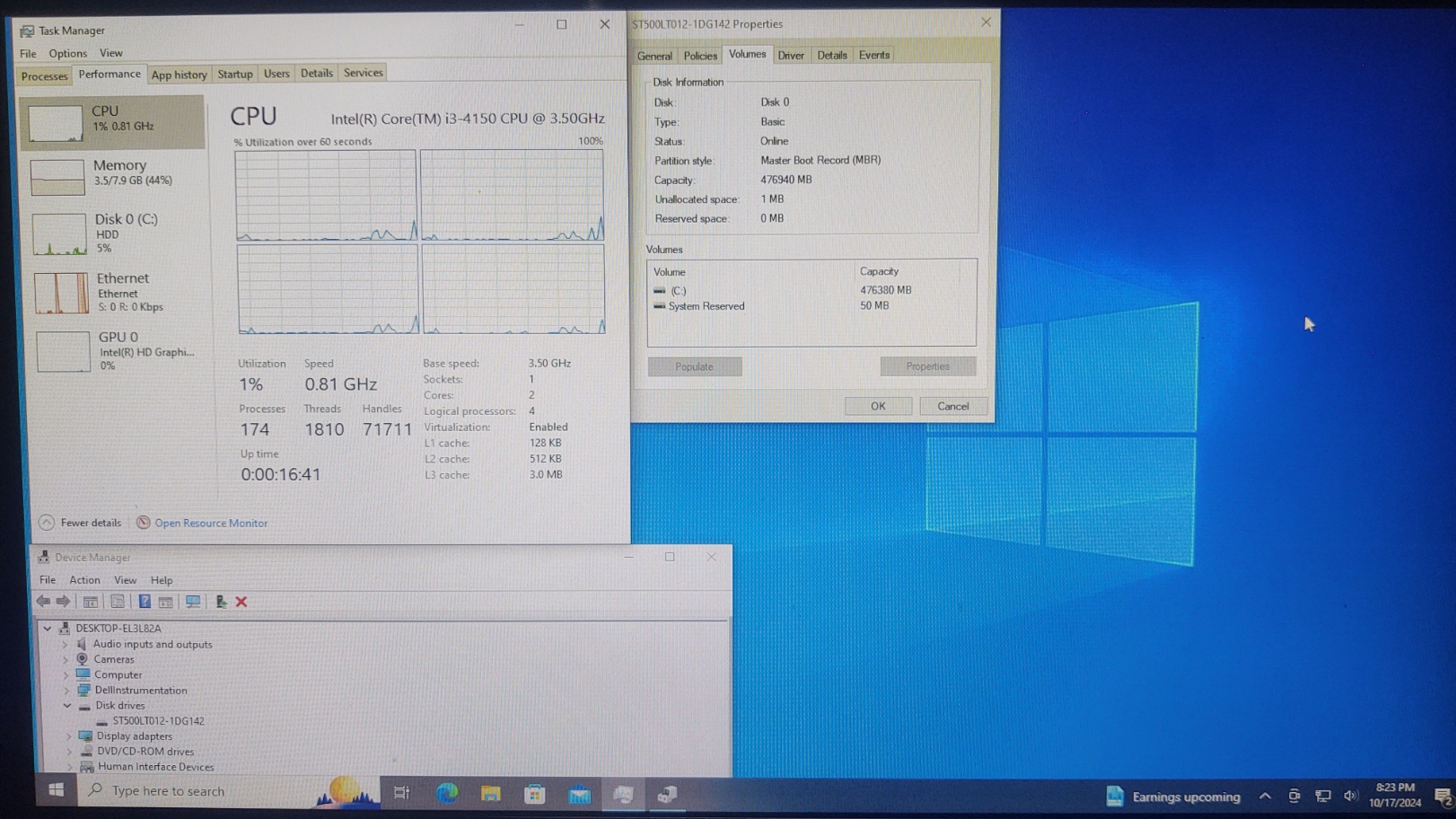Screen dimensions: 1456x819
Task: Collapse the Disk drives tree node
Action: coord(67,706)
